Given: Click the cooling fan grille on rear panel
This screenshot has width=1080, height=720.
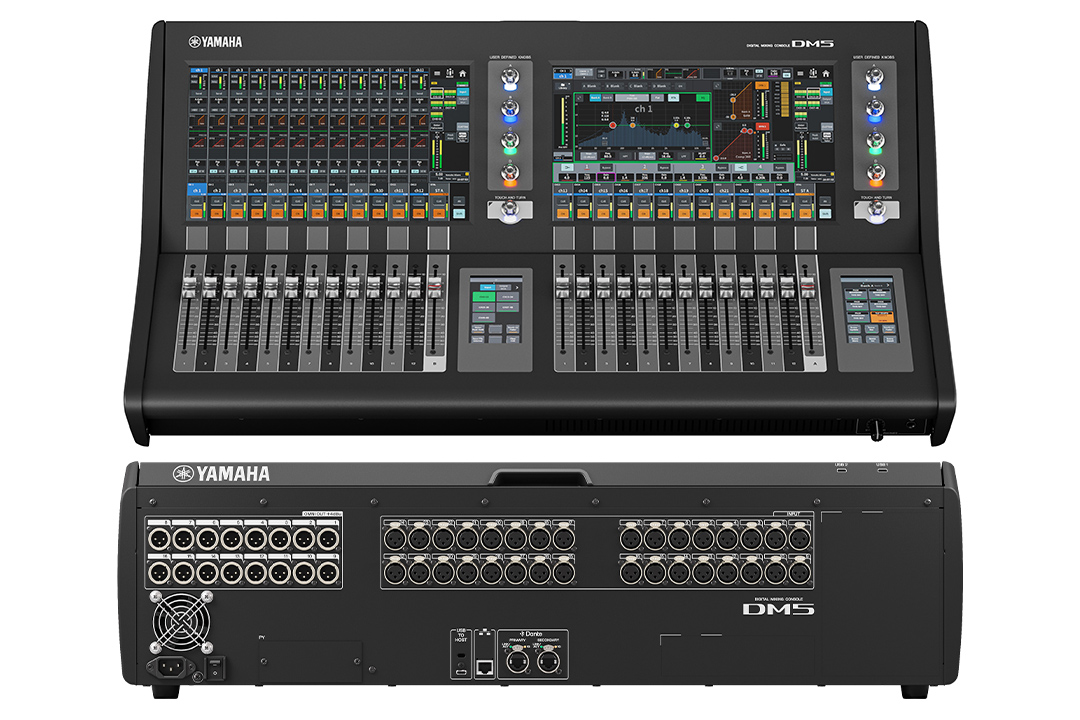Looking at the screenshot, I should (181, 622).
